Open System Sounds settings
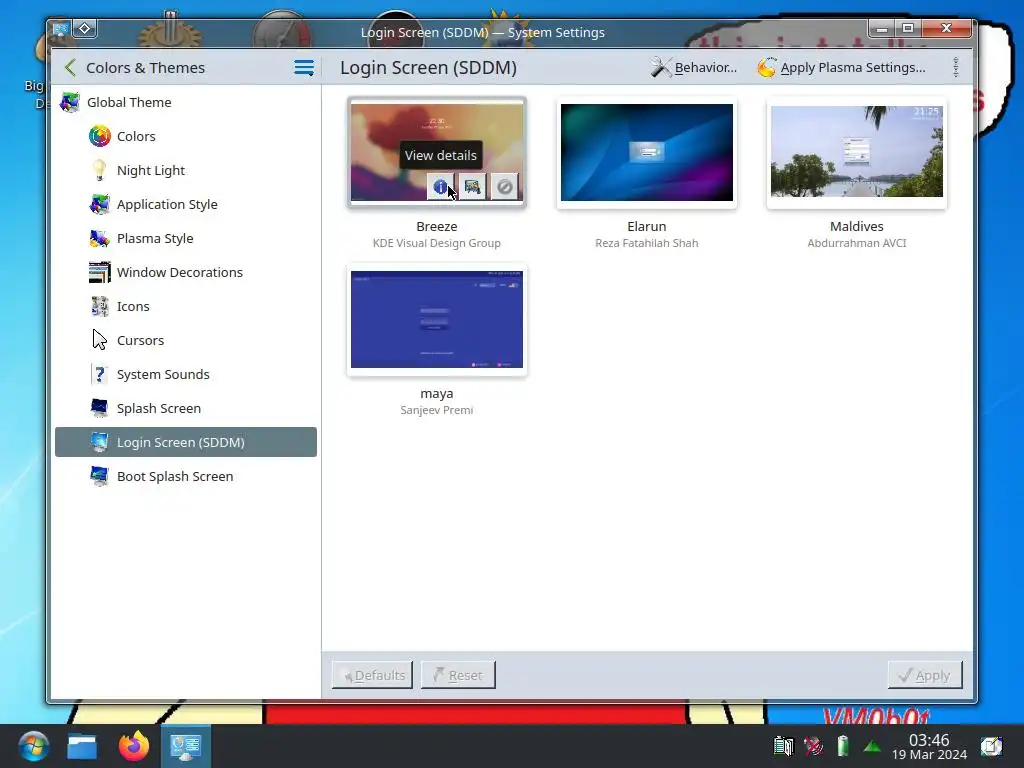 point(186,374)
